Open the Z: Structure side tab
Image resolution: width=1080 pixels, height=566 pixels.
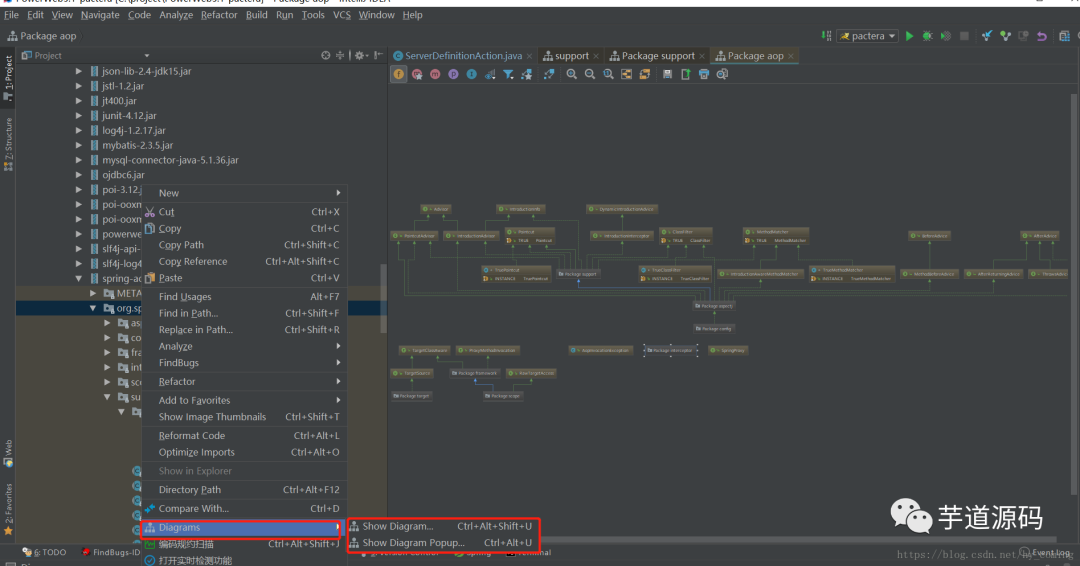tap(8, 144)
